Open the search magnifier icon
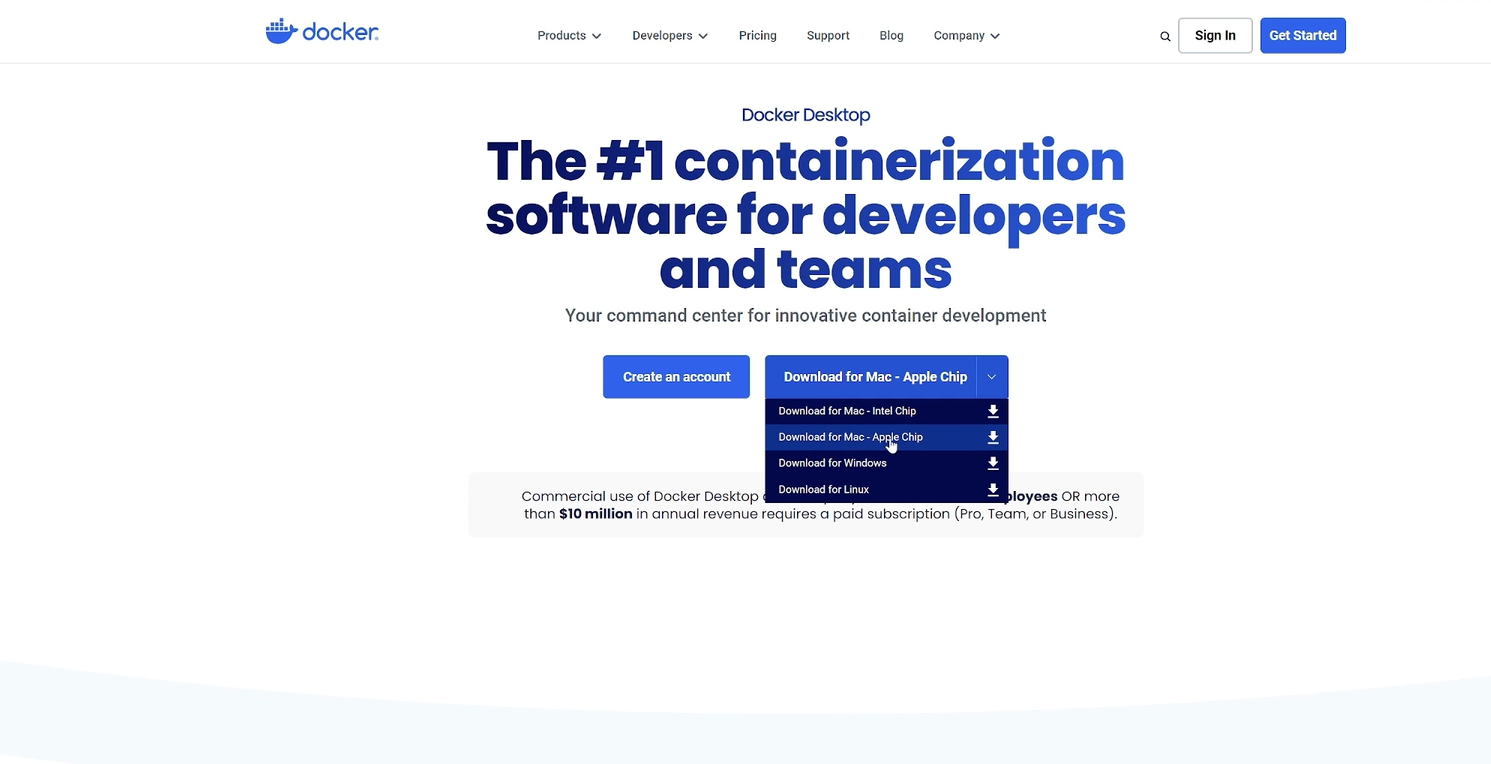This screenshot has width=1491, height=764. 1165,36
